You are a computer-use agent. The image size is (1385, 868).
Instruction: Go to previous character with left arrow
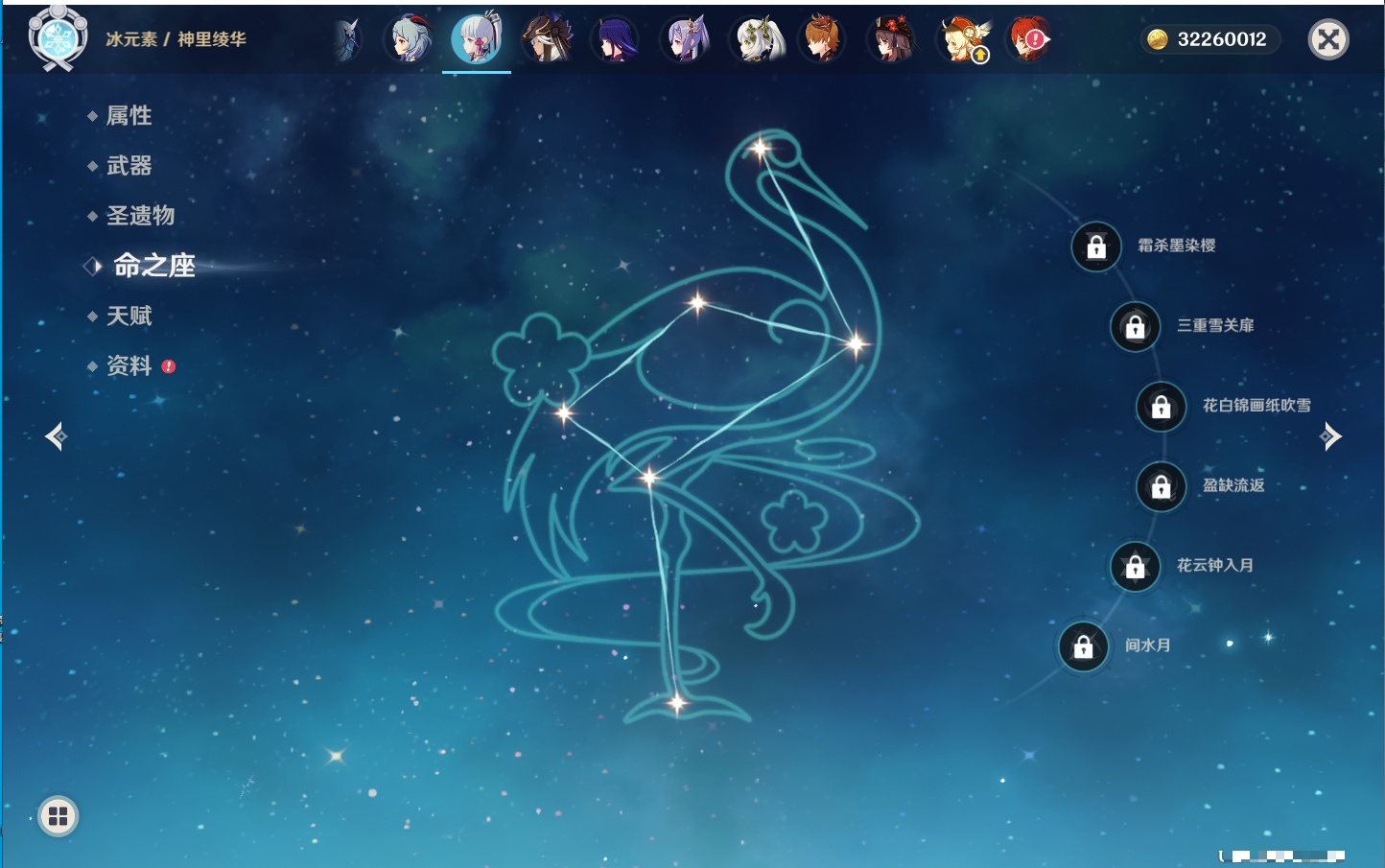(x=56, y=436)
